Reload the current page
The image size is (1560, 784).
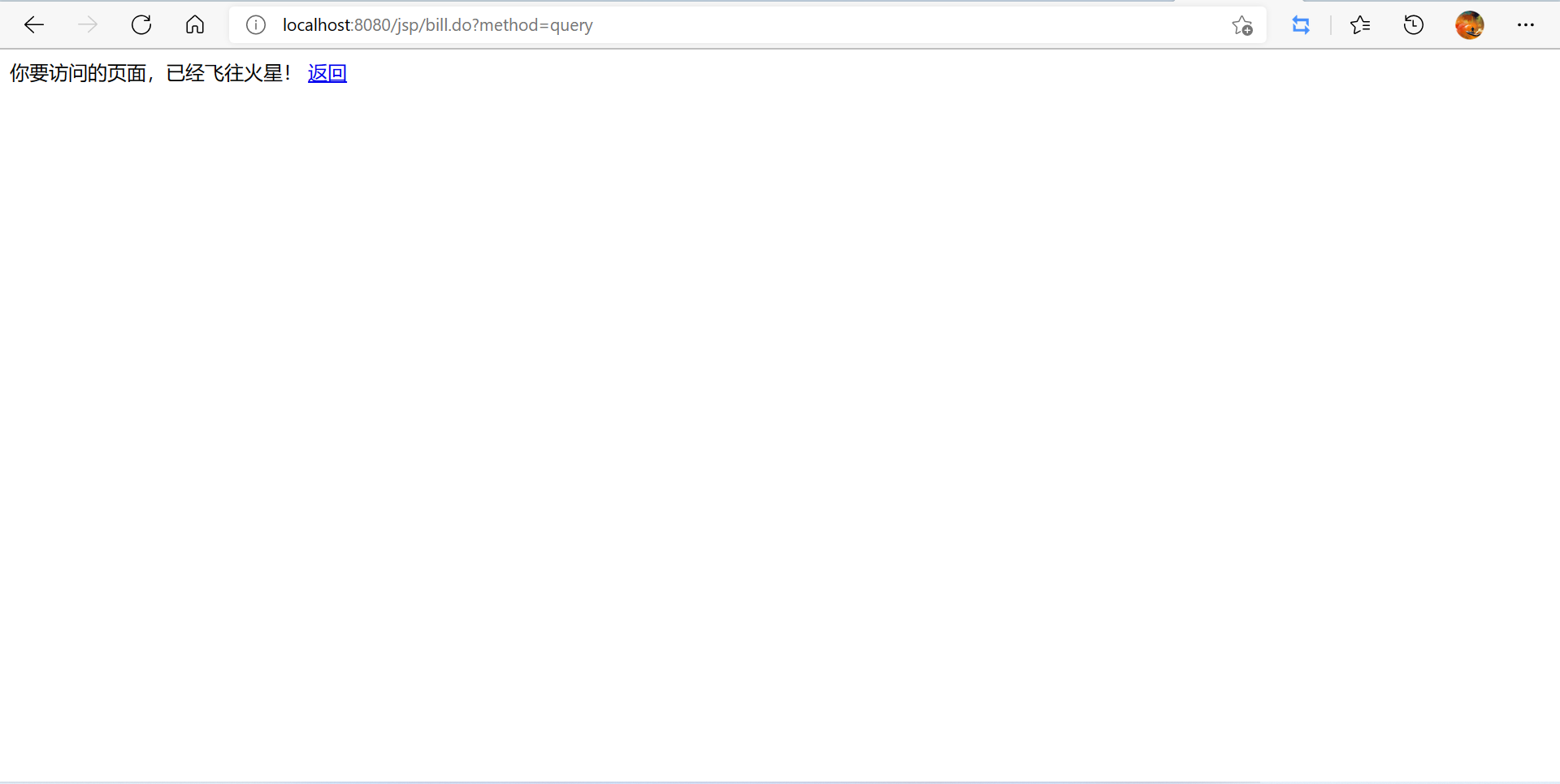pos(141,25)
